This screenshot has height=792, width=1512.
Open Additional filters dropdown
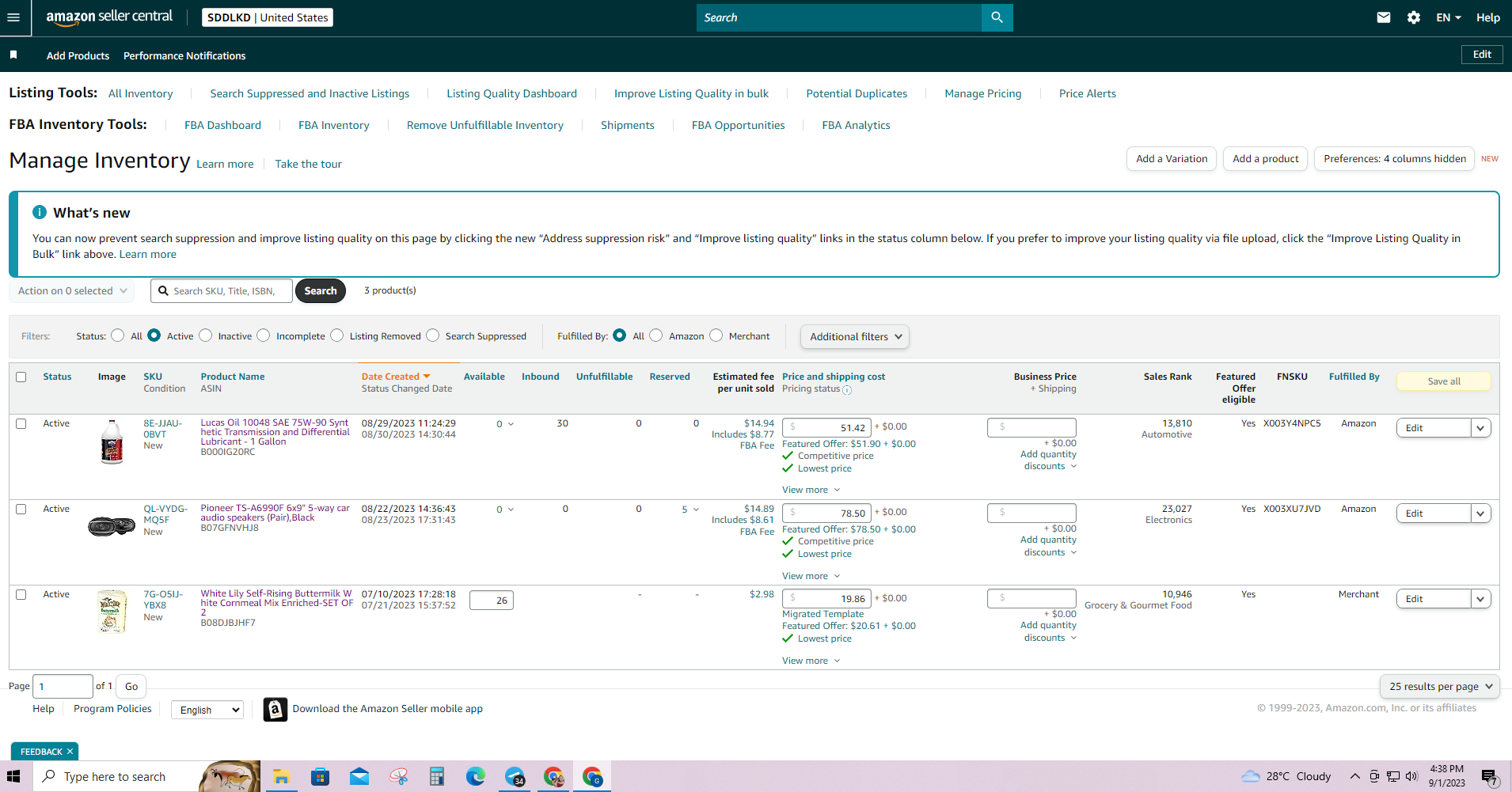pos(855,336)
